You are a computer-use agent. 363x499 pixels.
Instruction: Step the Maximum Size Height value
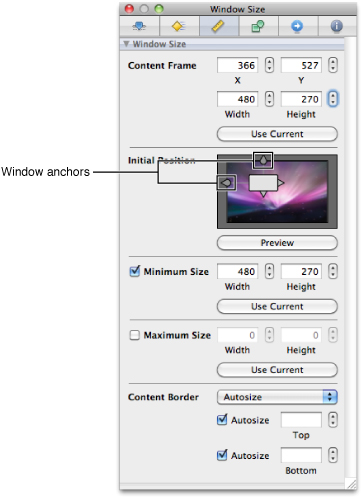click(x=333, y=335)
